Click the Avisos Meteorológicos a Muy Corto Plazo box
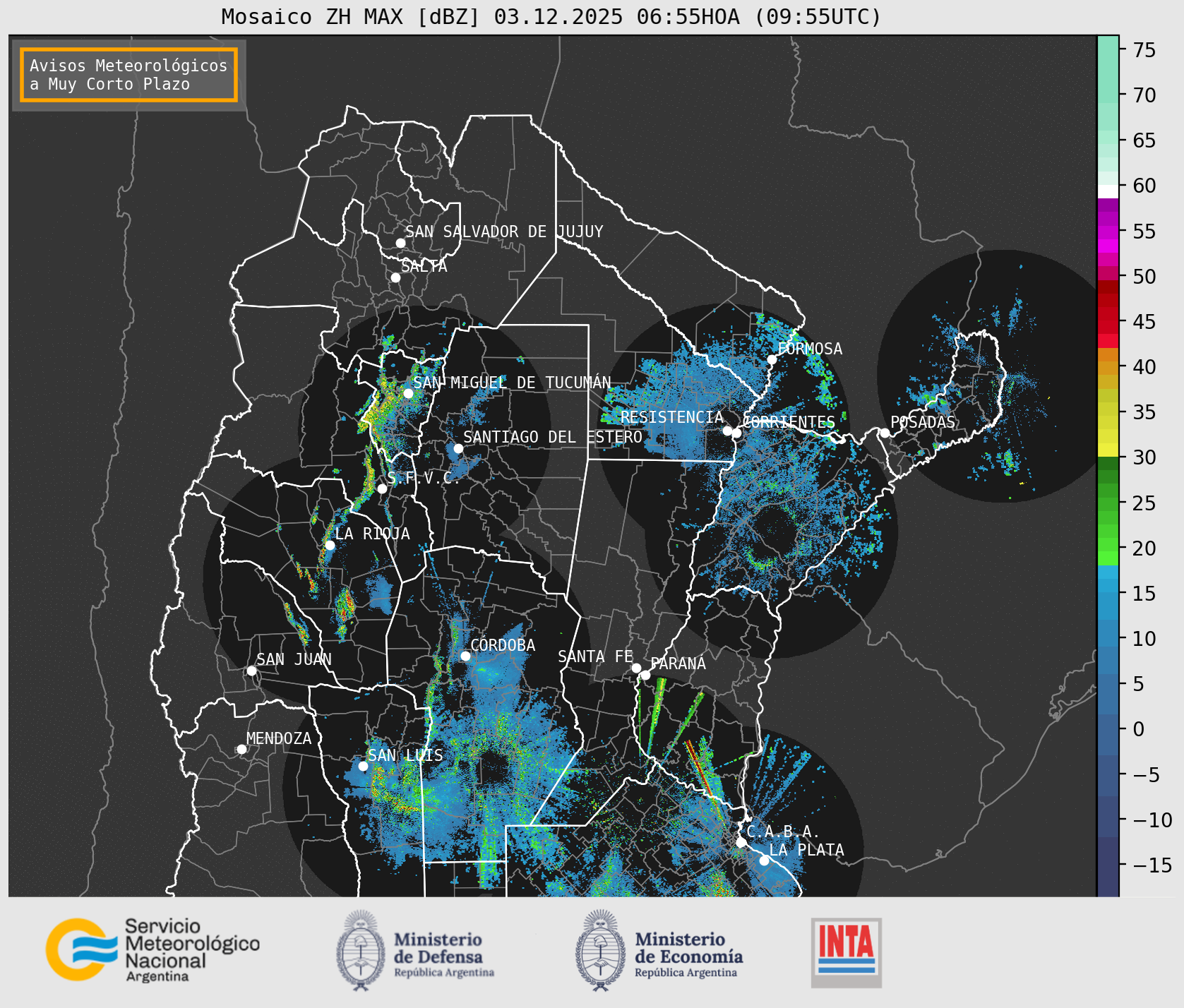 128,76
